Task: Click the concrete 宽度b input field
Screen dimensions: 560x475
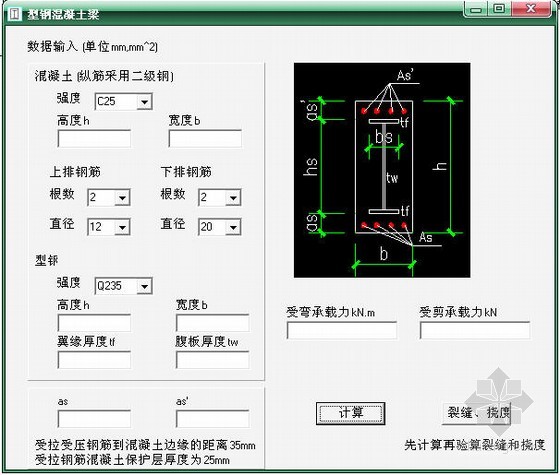Action: pos(205,139)
